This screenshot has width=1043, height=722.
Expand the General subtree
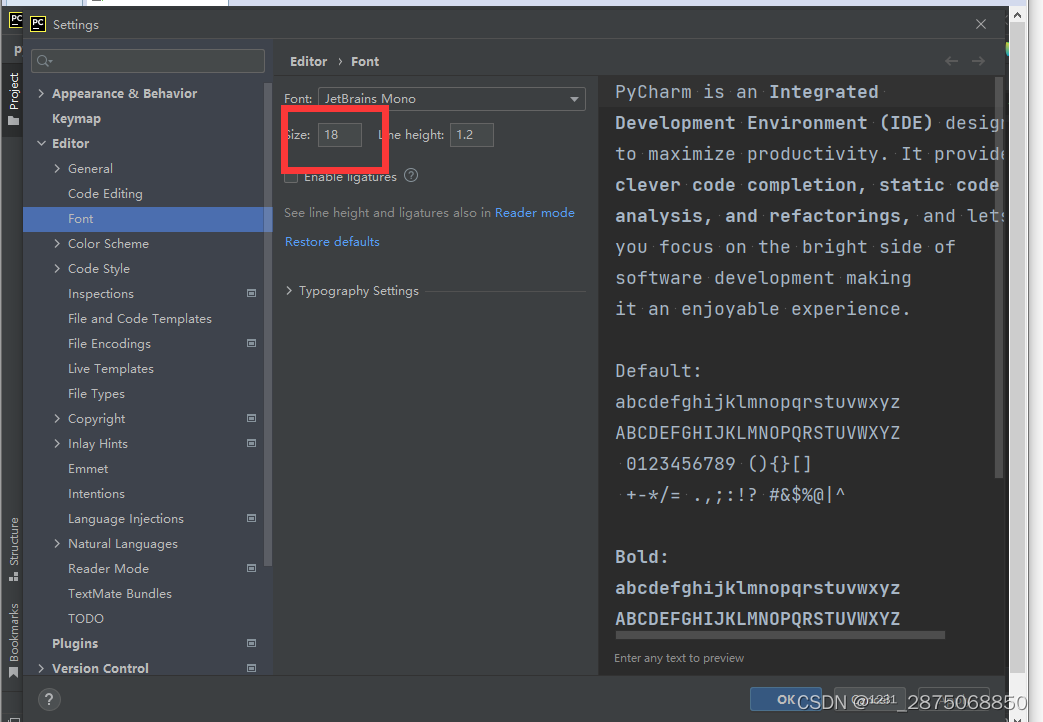pos(57,168)
